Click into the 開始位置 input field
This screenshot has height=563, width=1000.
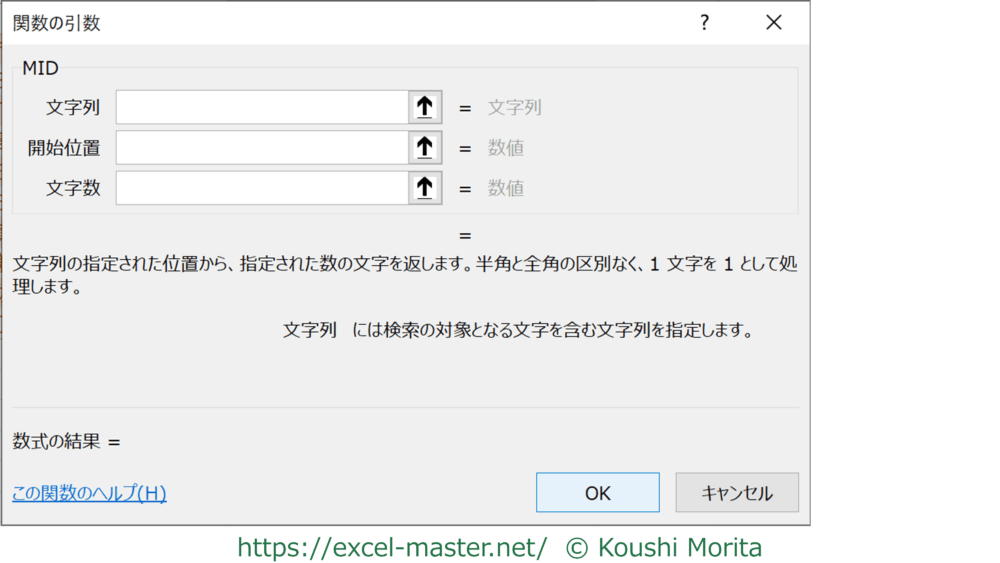coord(262,148)
